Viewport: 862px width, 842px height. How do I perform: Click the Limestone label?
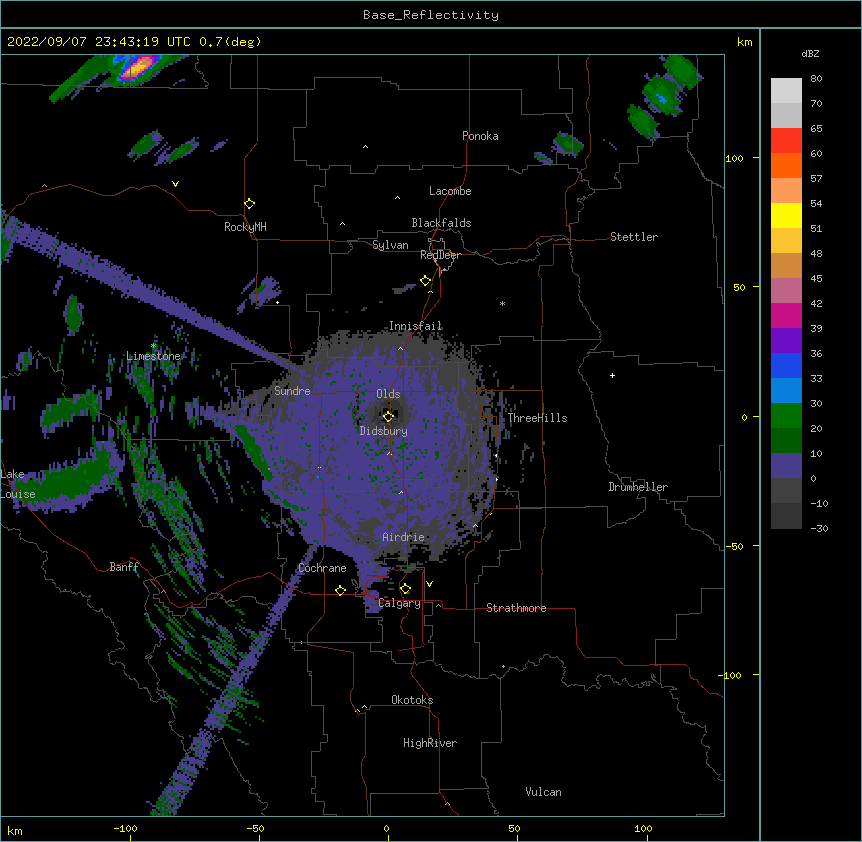pyautogui.click(x=153, y=356)
